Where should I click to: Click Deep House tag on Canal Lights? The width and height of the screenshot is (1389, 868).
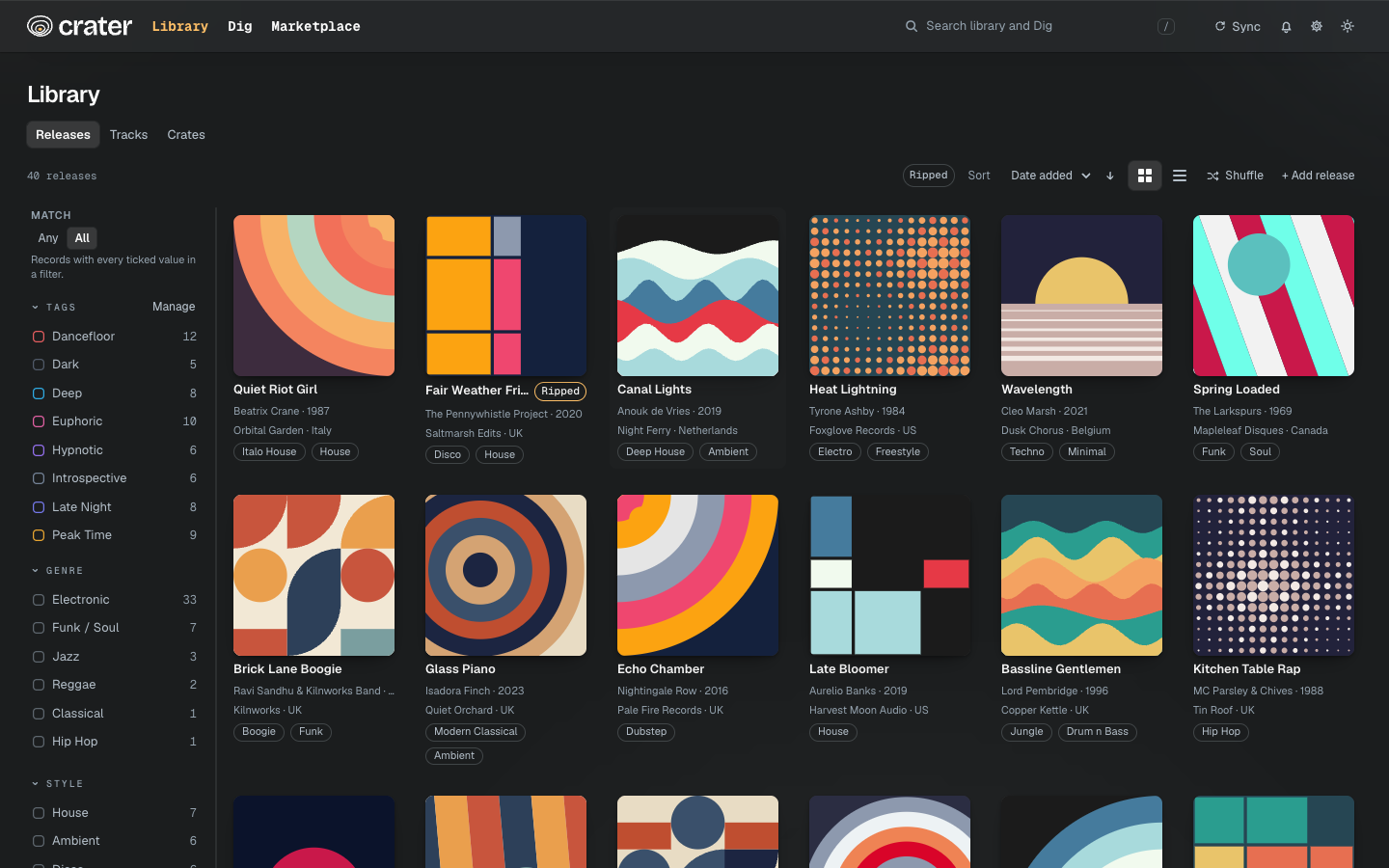tap(655, 452)
